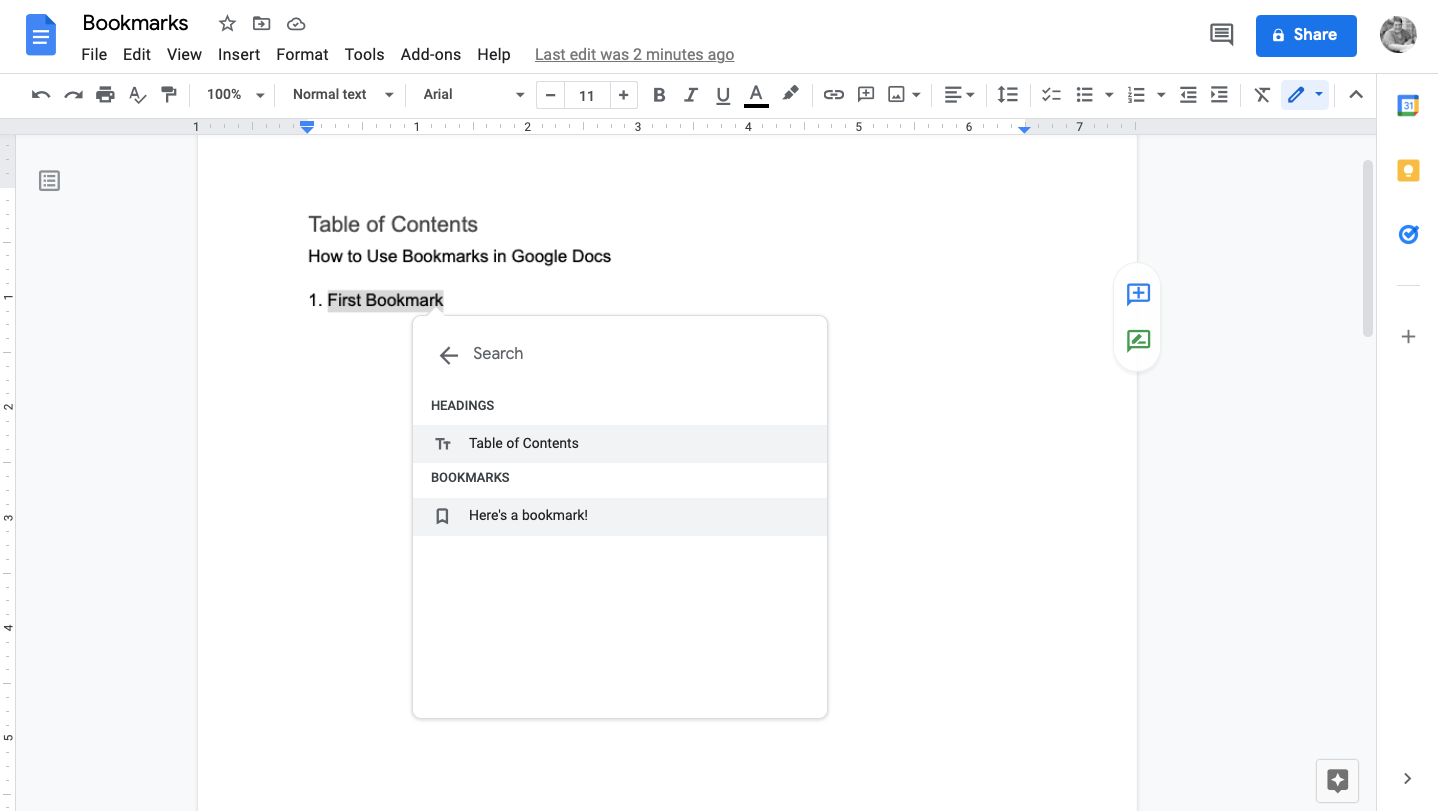Open the zoom level dropdown
Screen dimensions: 1438x811
click(x=232, y=94)
